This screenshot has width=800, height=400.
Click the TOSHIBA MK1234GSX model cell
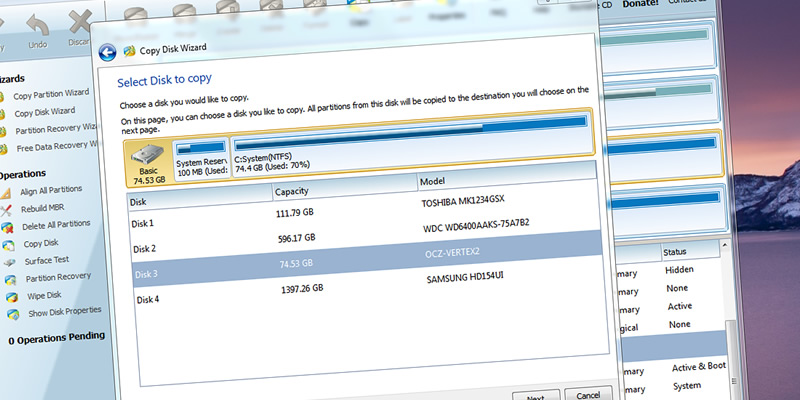463,201
